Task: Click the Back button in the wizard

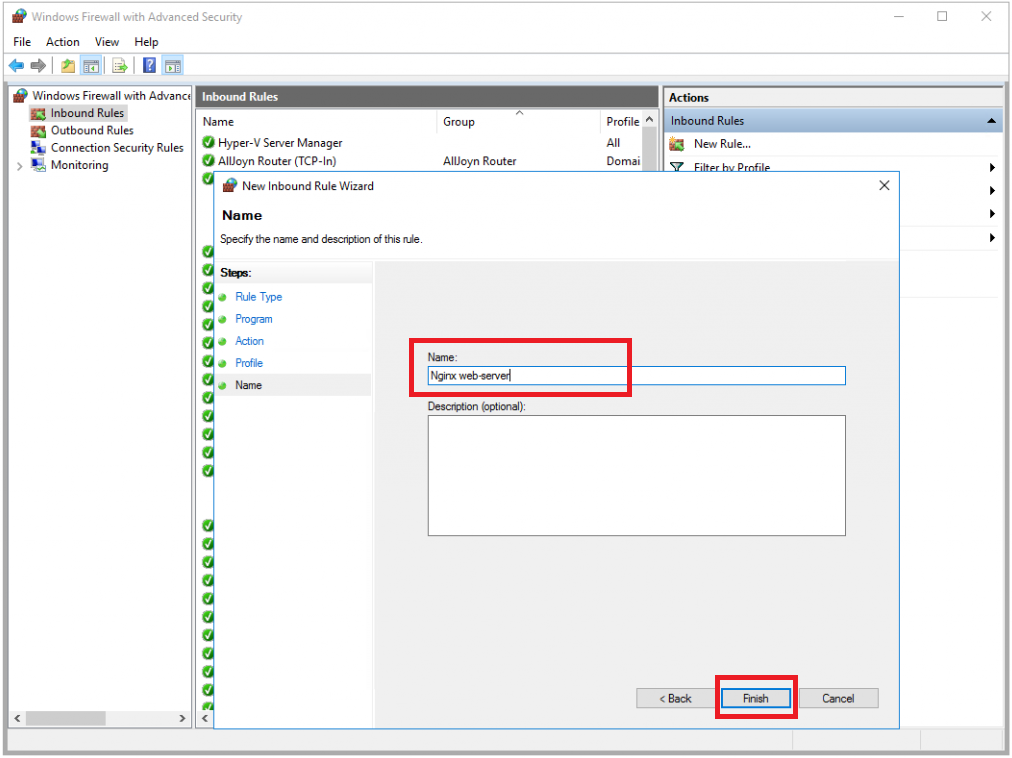Action: click(675, 698)
